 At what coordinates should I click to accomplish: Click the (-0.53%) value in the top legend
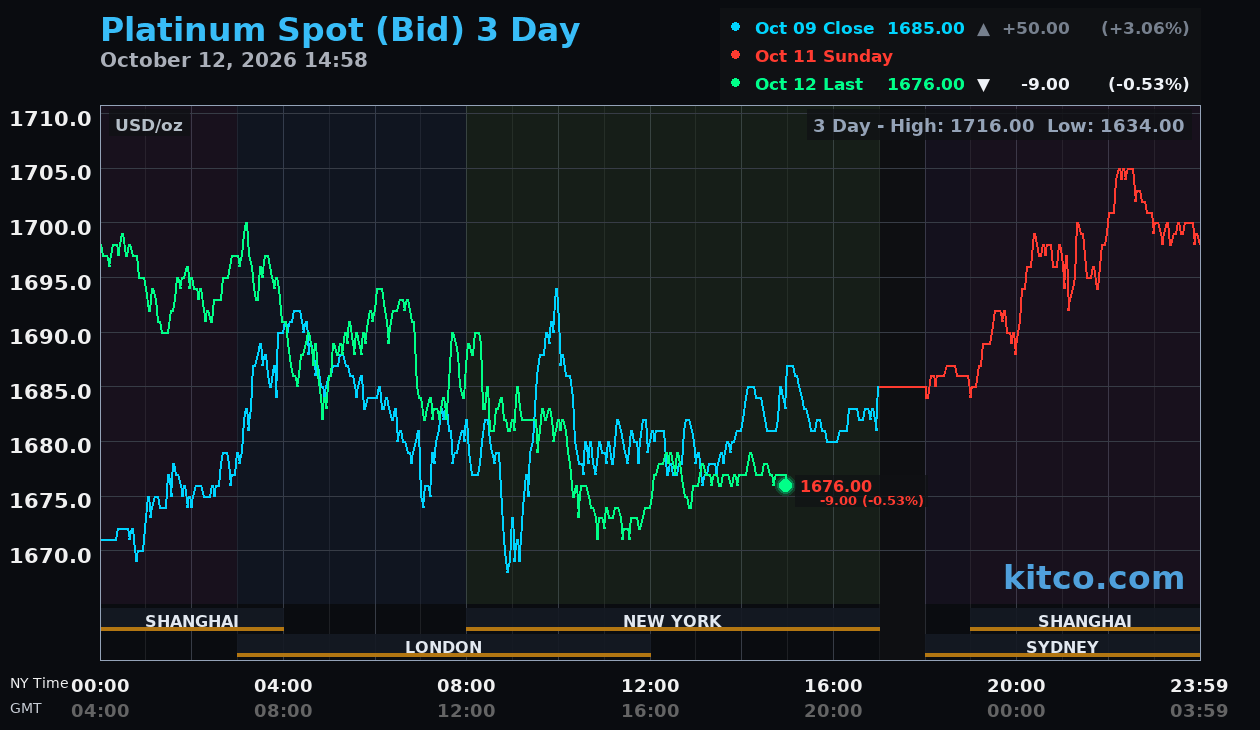point(1148,84)
